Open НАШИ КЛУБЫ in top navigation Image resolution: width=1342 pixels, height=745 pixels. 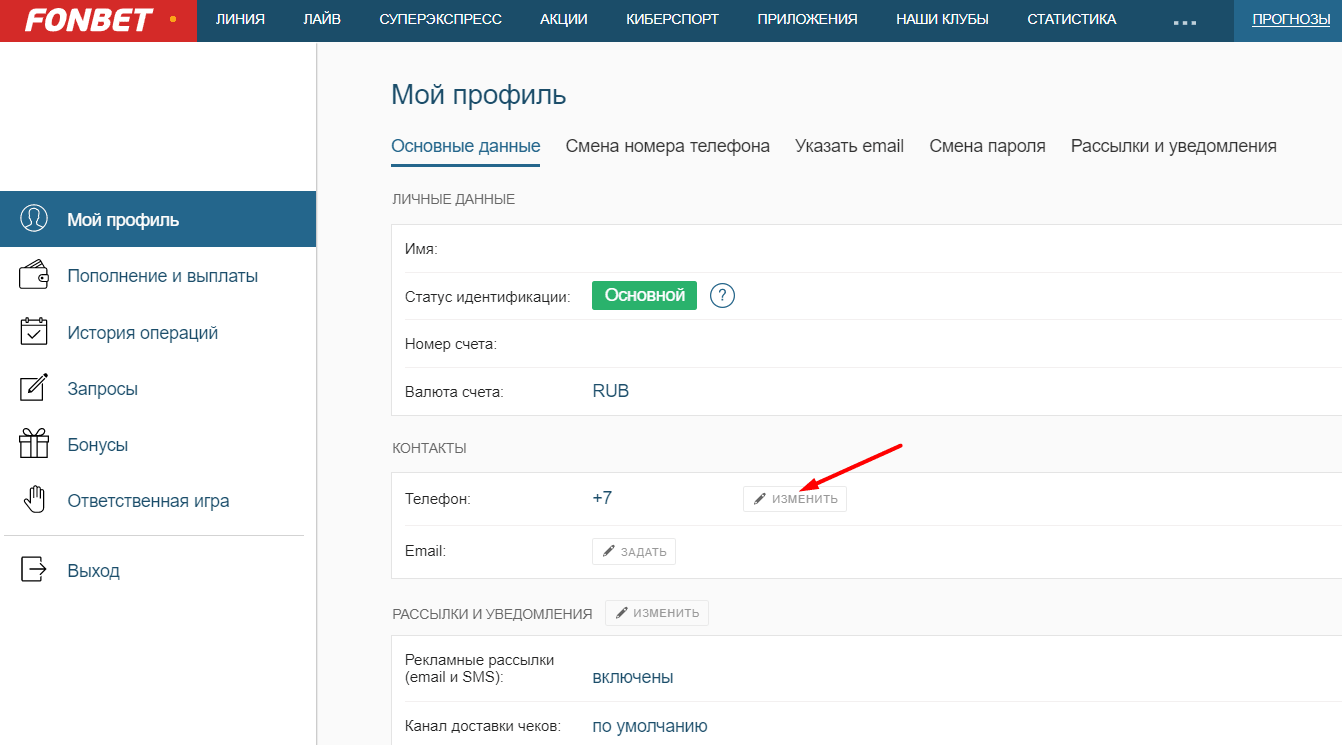pos(942,19)
